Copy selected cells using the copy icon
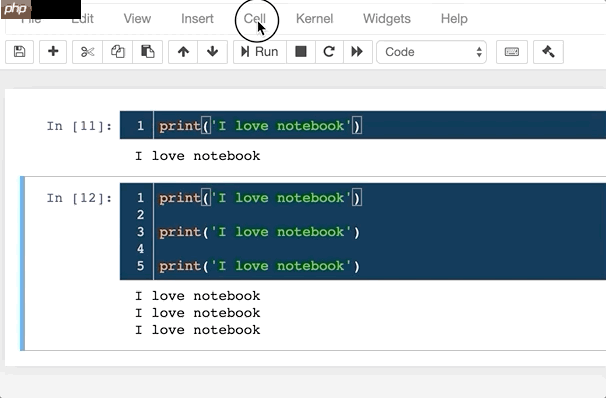 [x=117, y=52]
